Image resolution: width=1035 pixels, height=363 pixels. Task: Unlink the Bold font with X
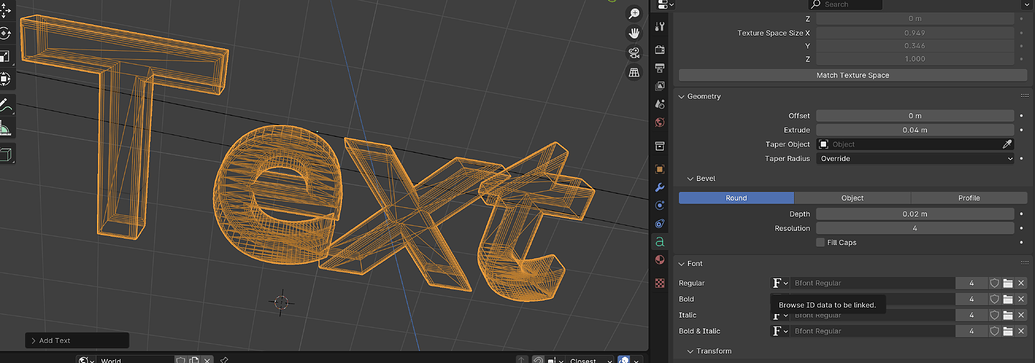click(1021, 299)
